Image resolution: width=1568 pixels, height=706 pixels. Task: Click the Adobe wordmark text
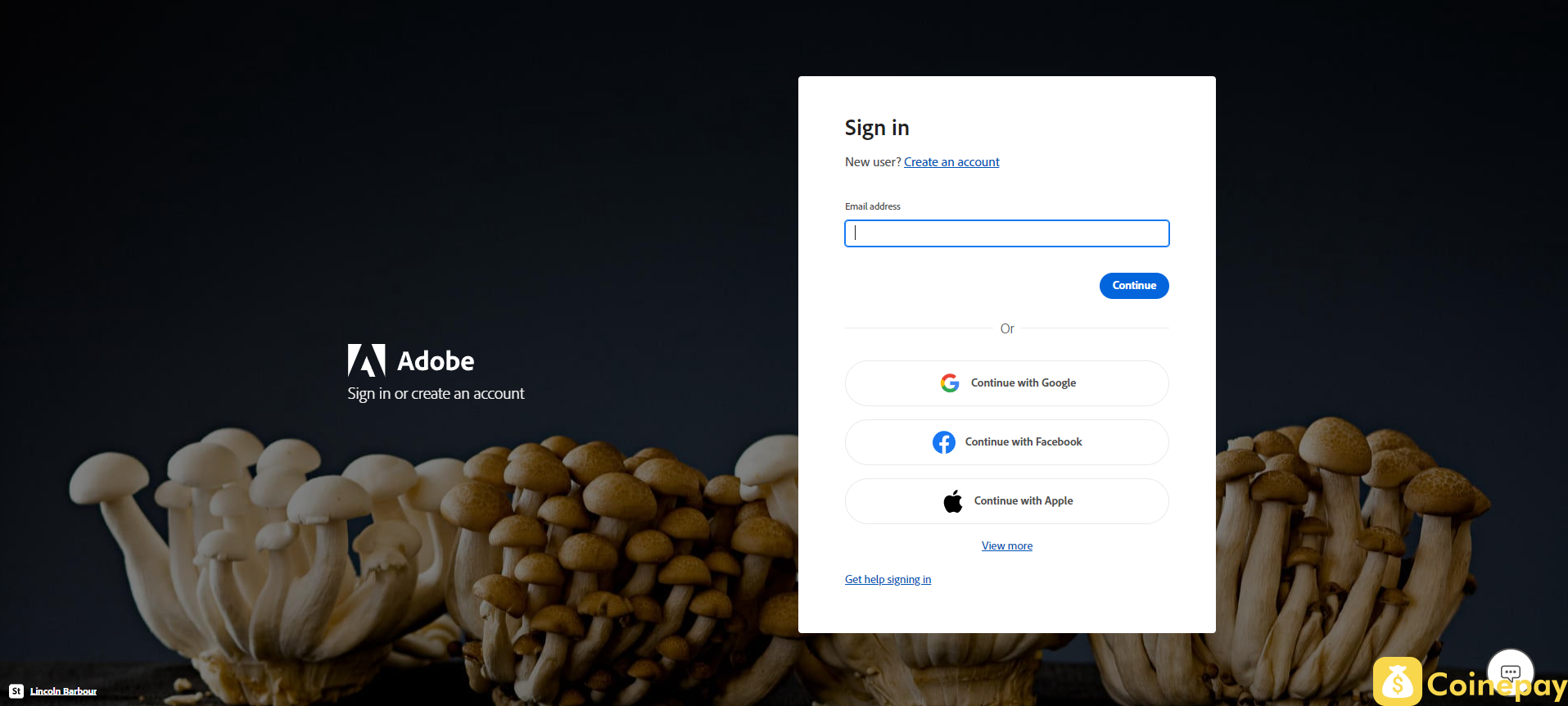[436, 361]
